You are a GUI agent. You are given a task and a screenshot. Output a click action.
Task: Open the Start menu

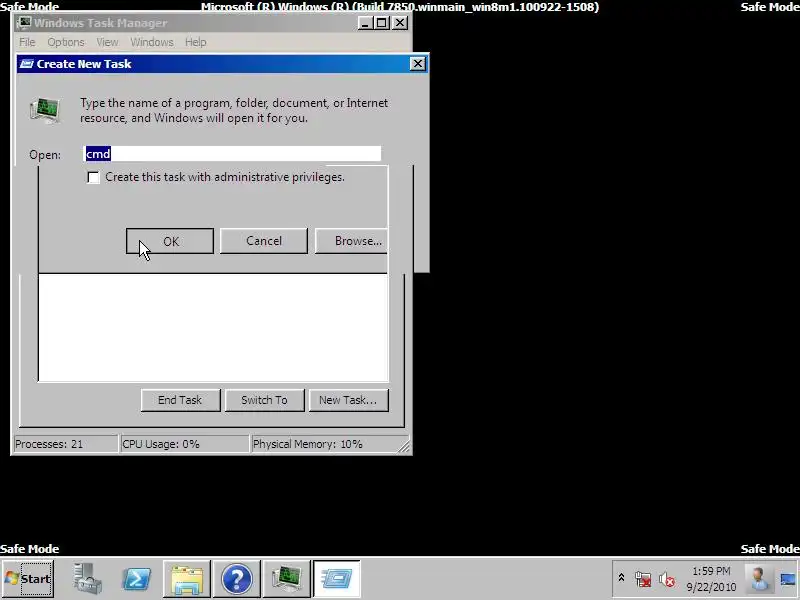point(28,579)
